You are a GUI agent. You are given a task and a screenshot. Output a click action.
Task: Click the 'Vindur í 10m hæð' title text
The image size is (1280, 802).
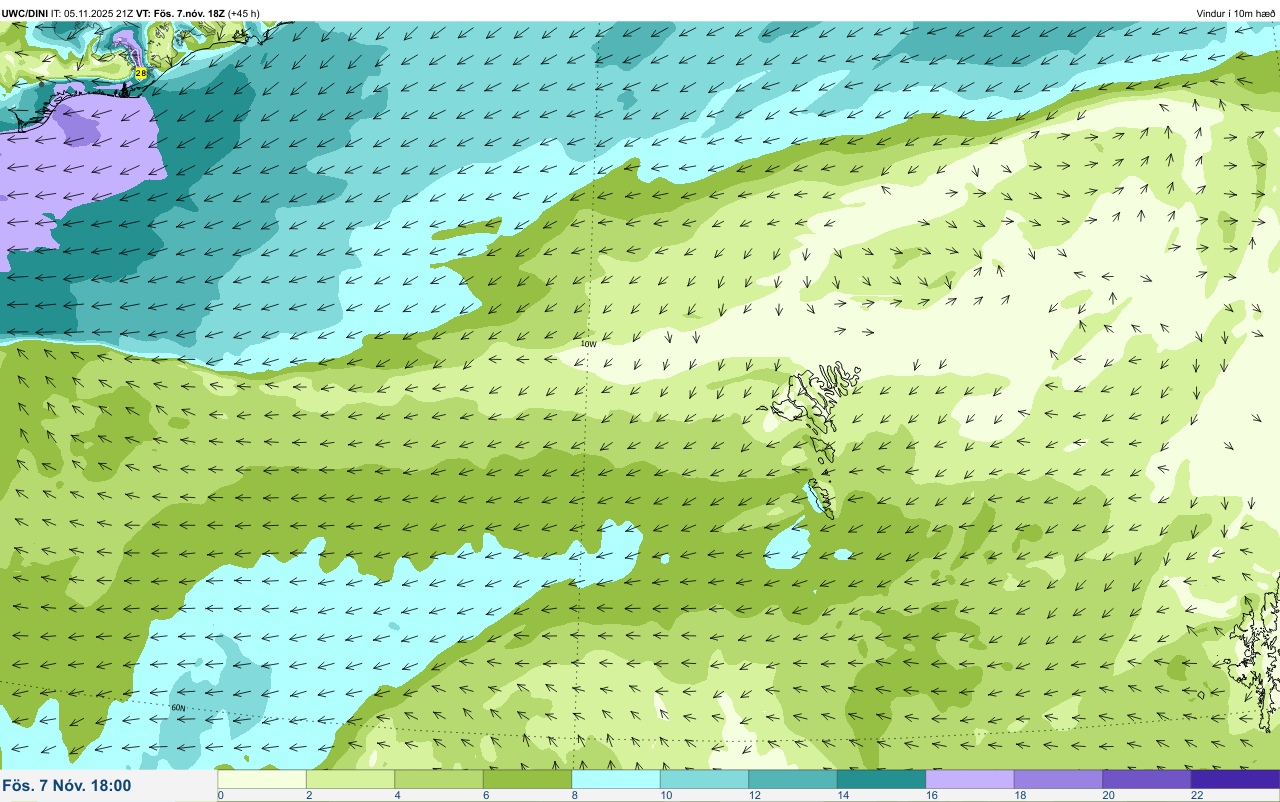pyautogui.click(x=1236, y=13)
